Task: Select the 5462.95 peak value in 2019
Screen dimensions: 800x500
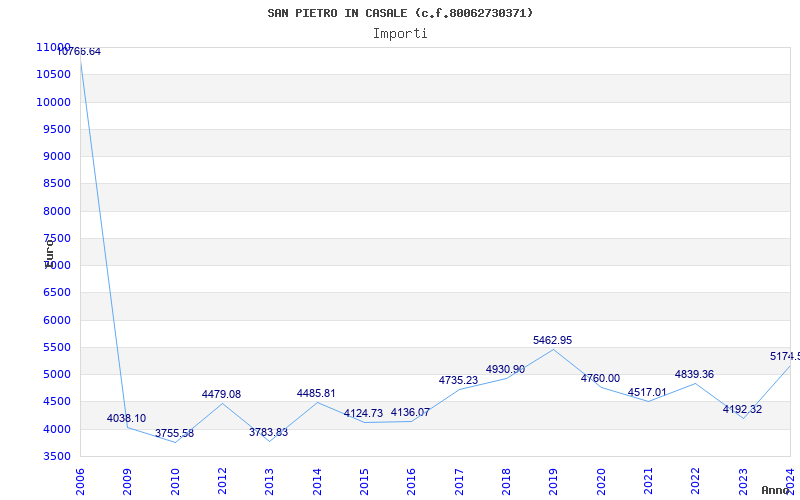Action: pyautogui.click(x=553, y=341)
